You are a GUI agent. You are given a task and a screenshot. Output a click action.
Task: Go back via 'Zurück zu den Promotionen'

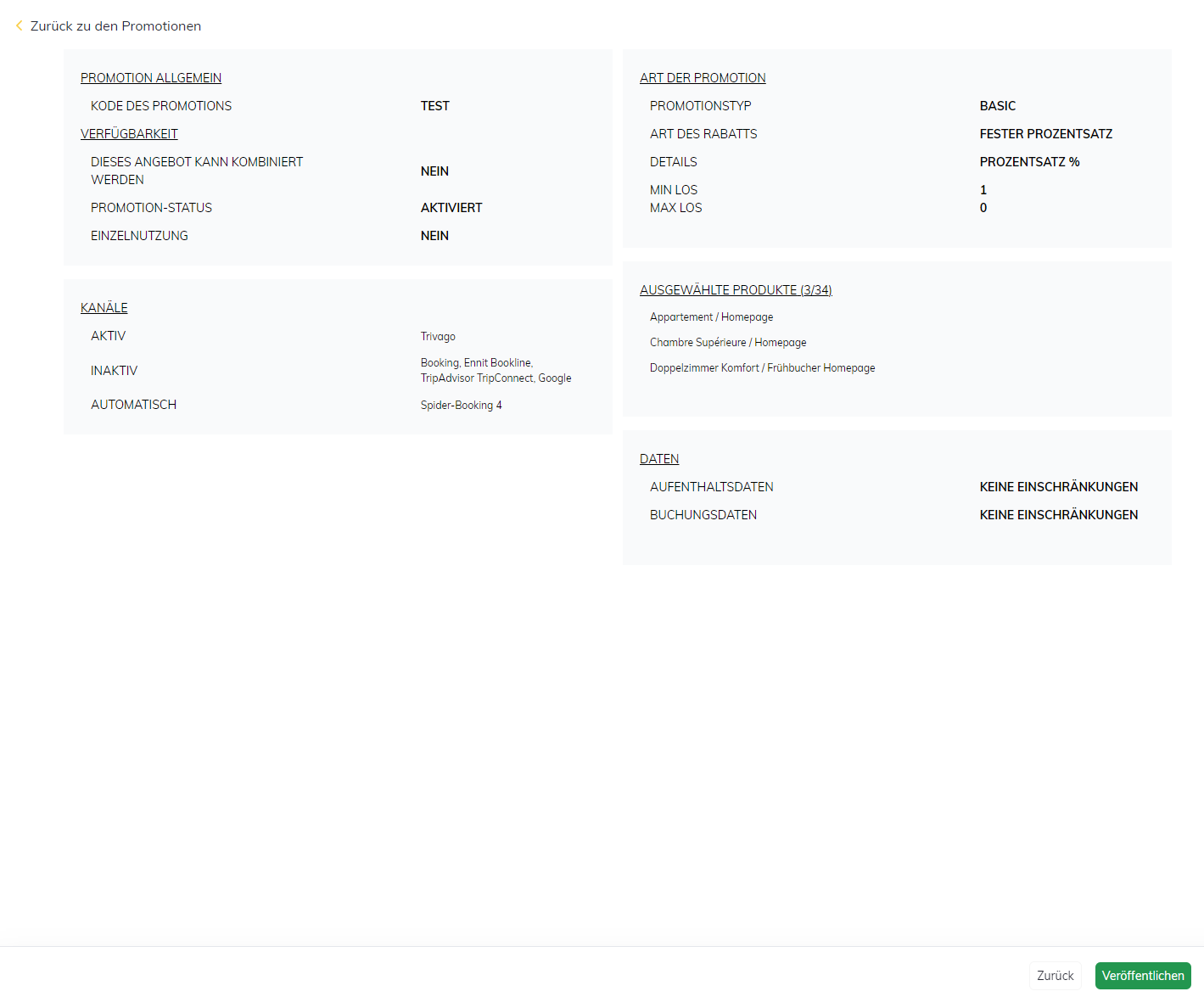coord(115,26)
